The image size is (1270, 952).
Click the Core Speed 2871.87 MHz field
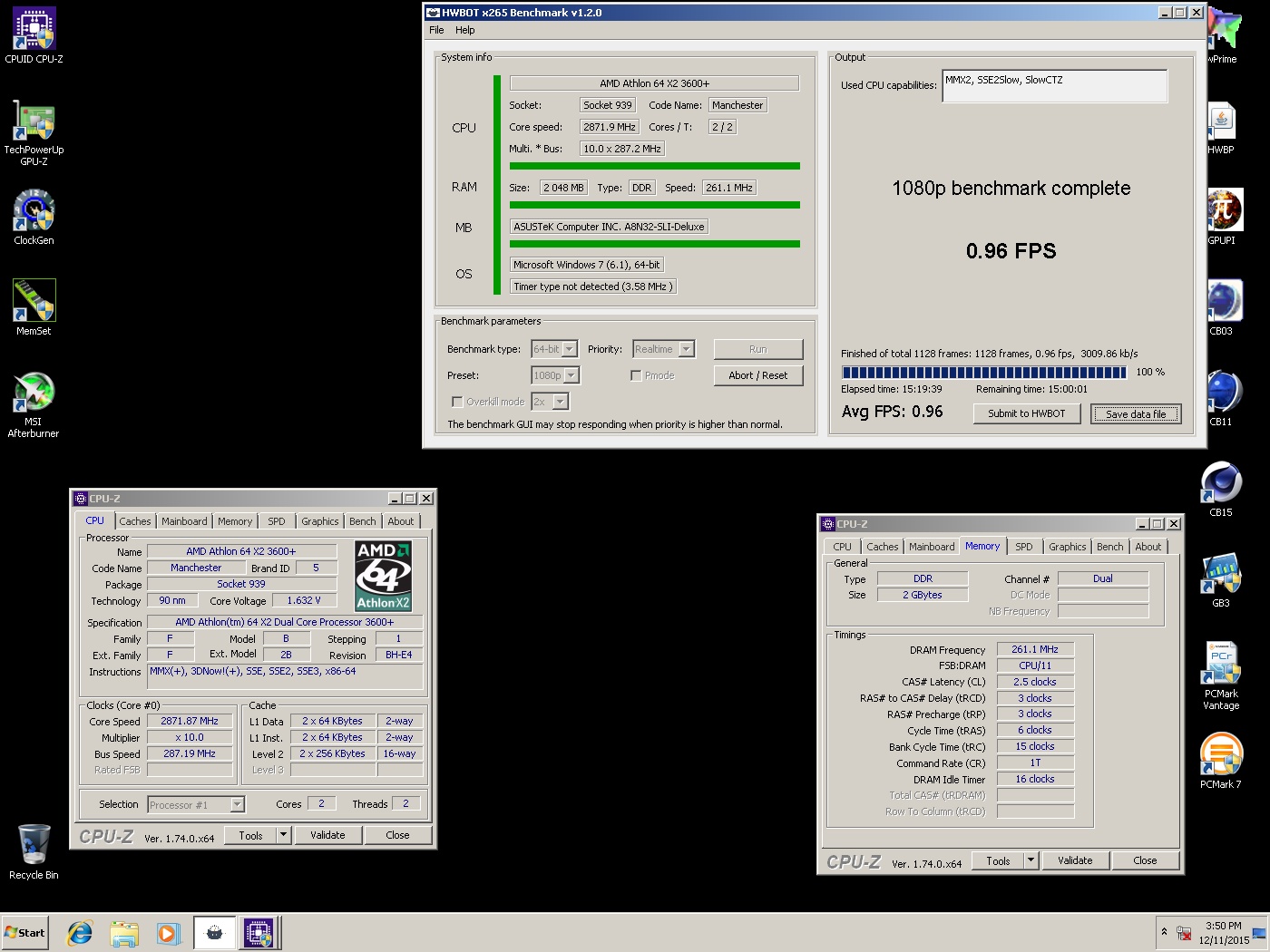click(x=190, y=721)
